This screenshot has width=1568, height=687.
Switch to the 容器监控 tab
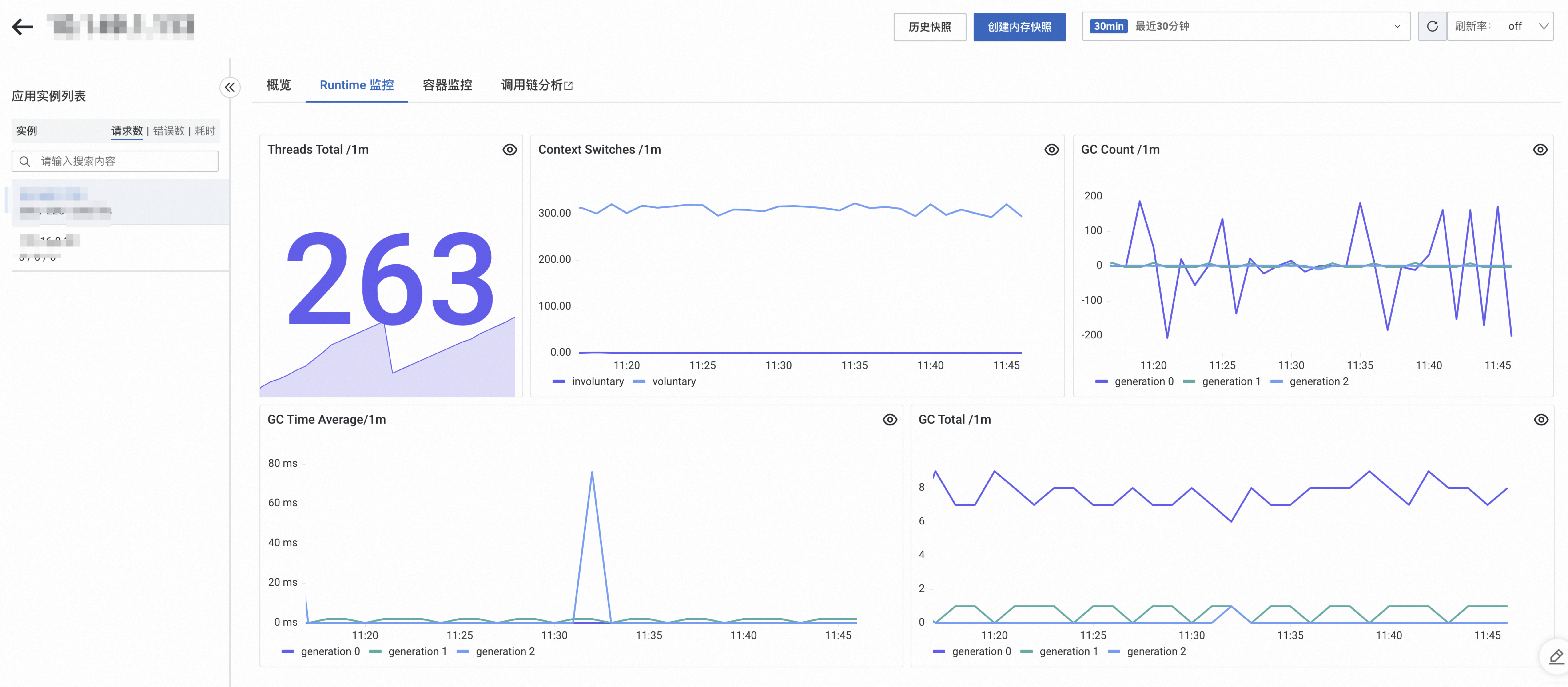point(447,85)
